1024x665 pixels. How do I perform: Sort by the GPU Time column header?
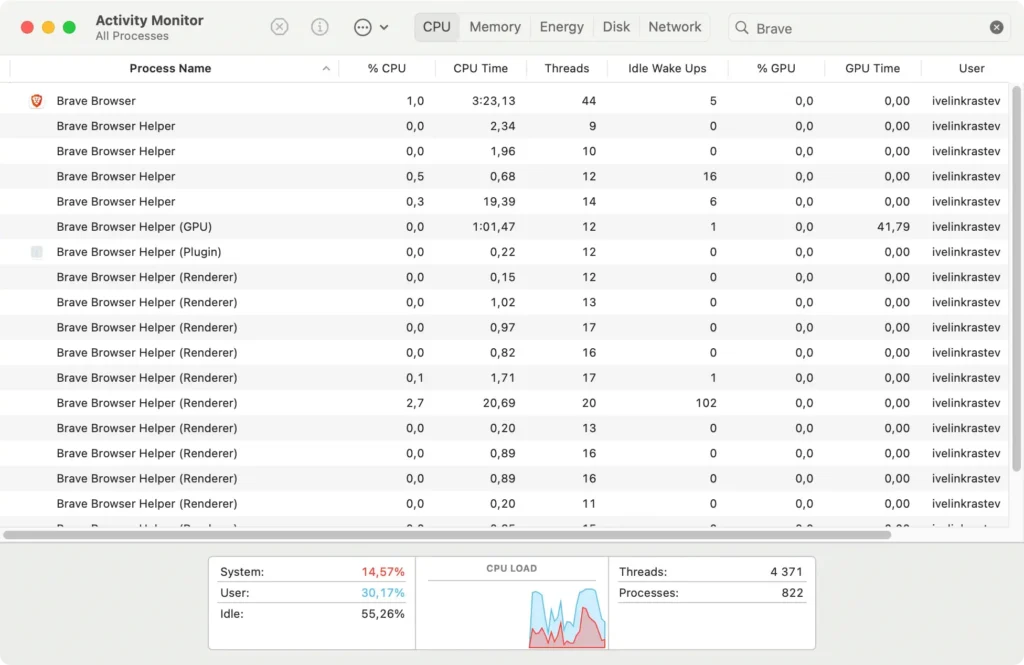pos(872,69)
